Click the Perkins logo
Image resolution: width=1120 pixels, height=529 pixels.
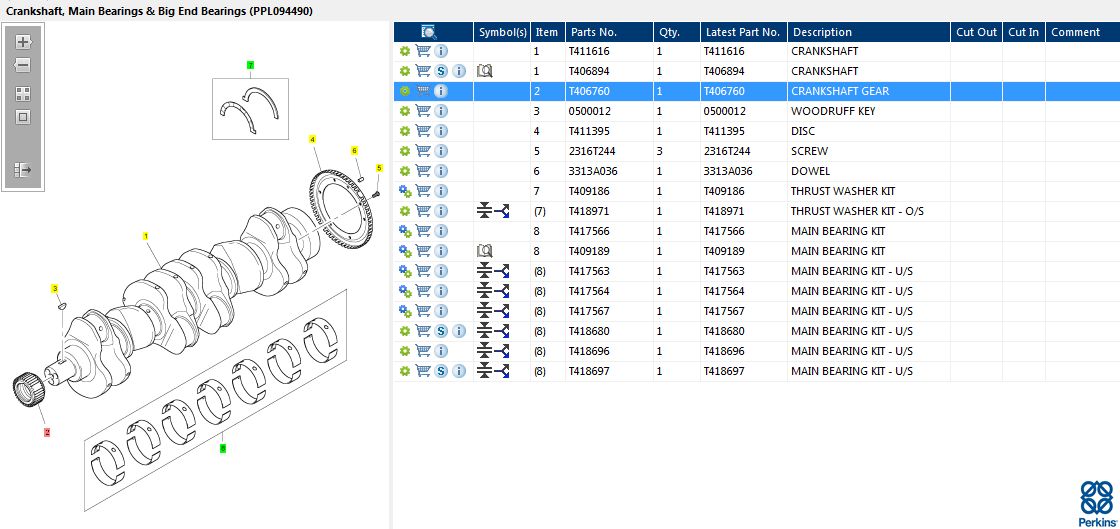[1097, 504]
